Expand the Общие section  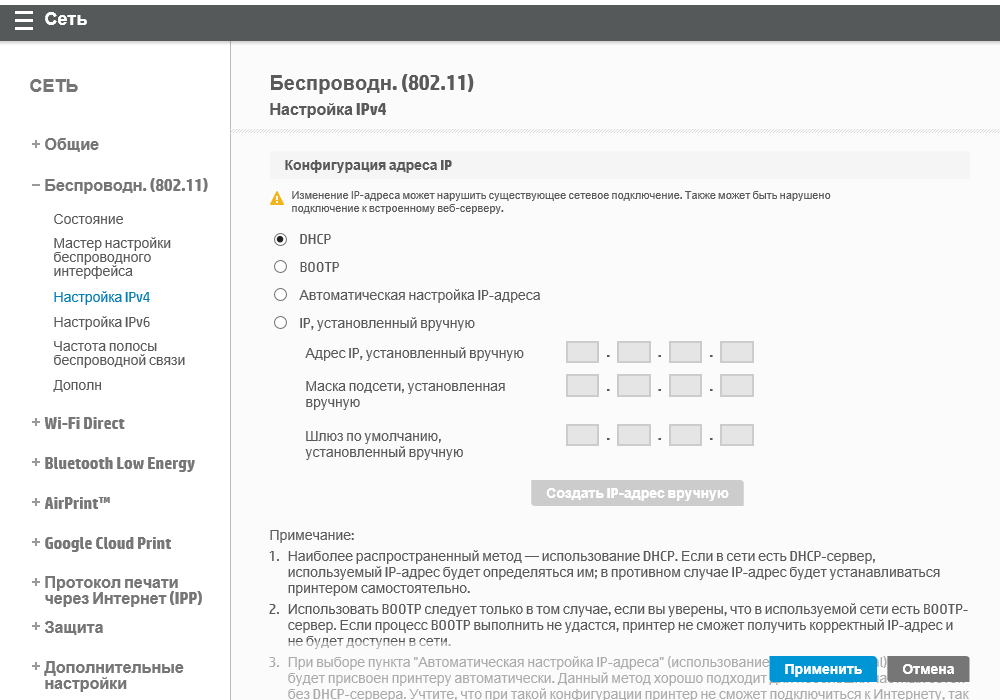tap(65, 144)
